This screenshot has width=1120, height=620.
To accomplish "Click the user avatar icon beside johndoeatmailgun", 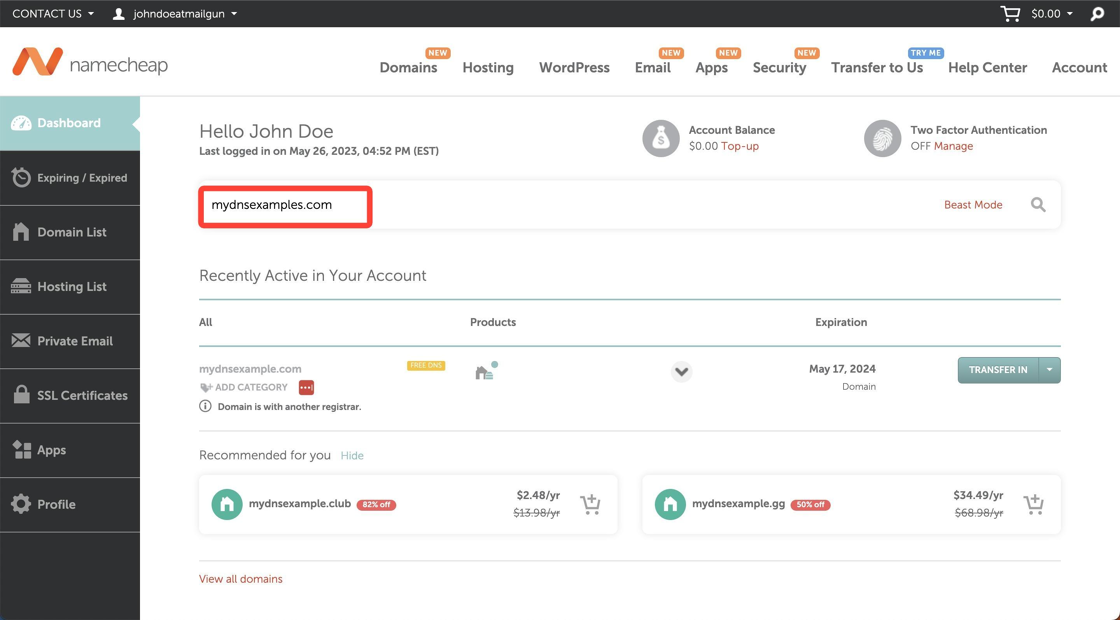I will (x=119, y=14).
